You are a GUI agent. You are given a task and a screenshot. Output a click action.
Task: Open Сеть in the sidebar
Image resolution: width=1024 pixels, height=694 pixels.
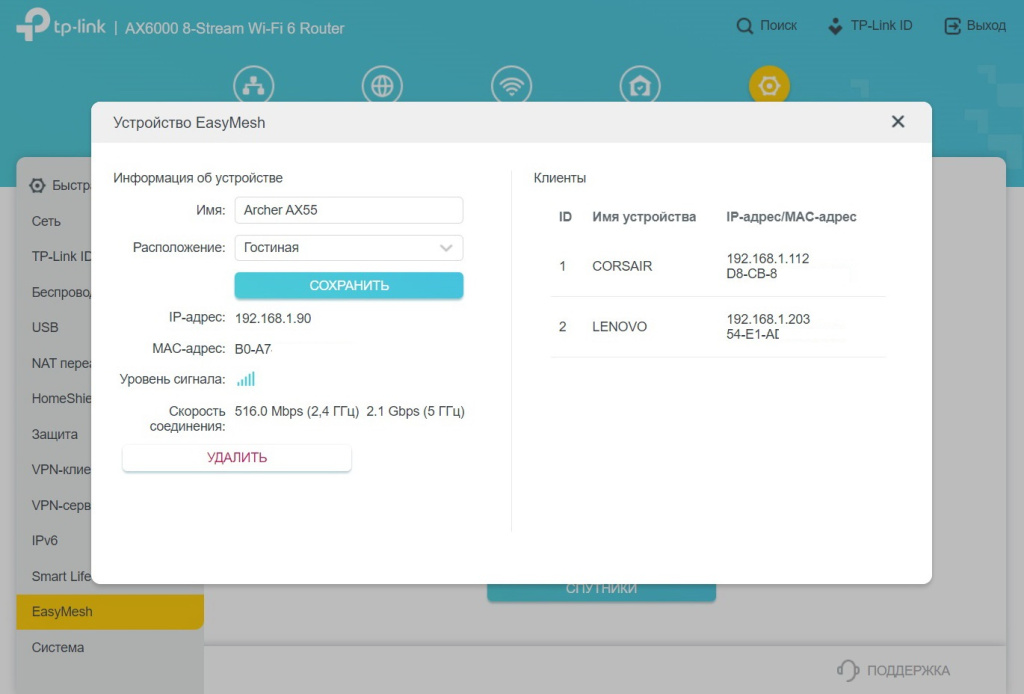pyautogui.click(x=46, y=221)
